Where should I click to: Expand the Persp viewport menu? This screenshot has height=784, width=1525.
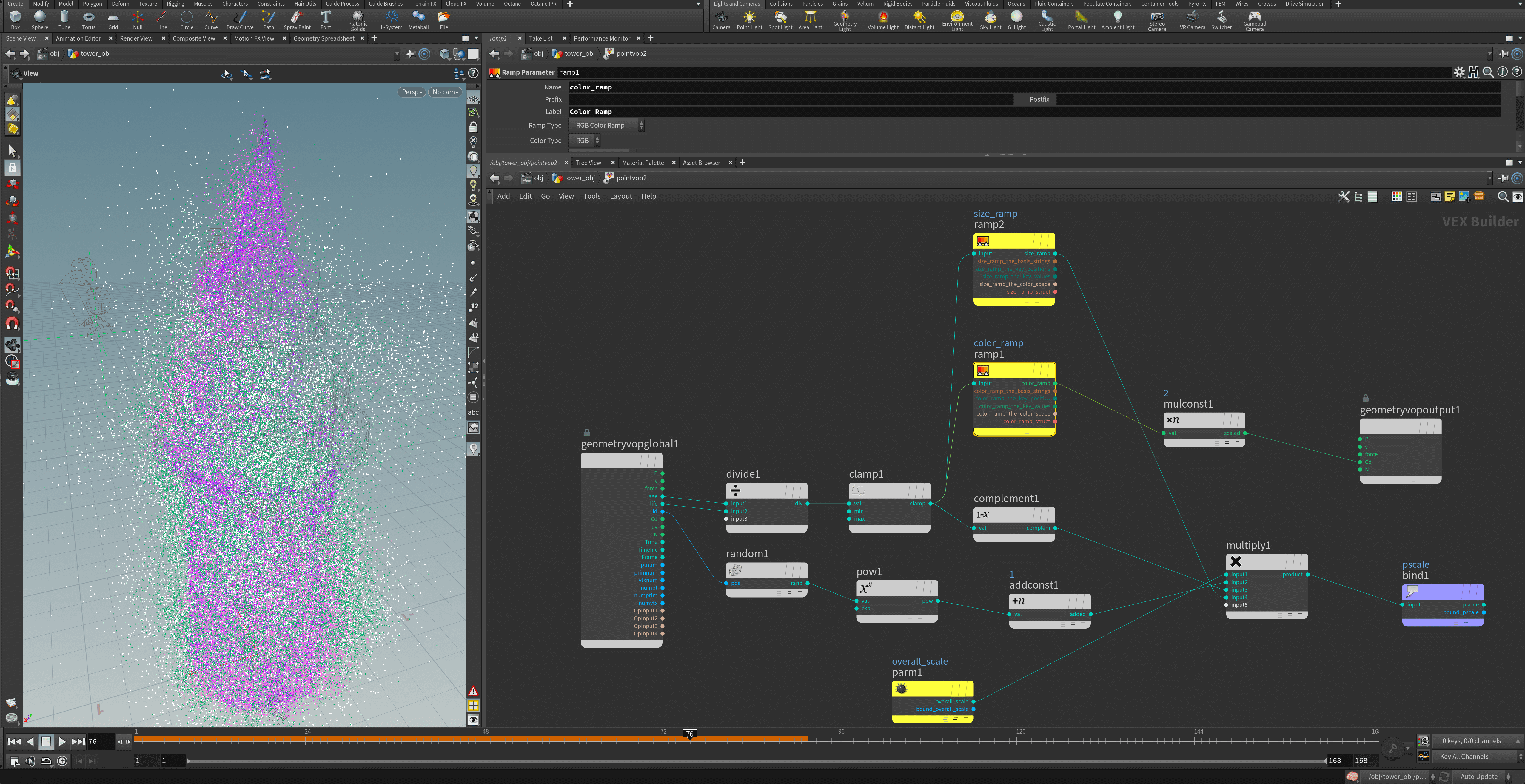[x=412, y=92]
